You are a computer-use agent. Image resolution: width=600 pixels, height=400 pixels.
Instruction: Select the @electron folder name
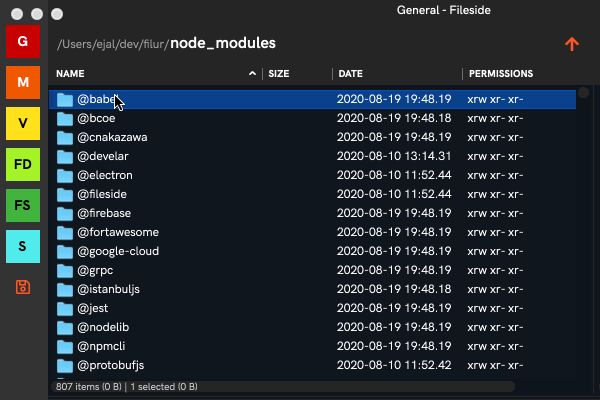105,175
